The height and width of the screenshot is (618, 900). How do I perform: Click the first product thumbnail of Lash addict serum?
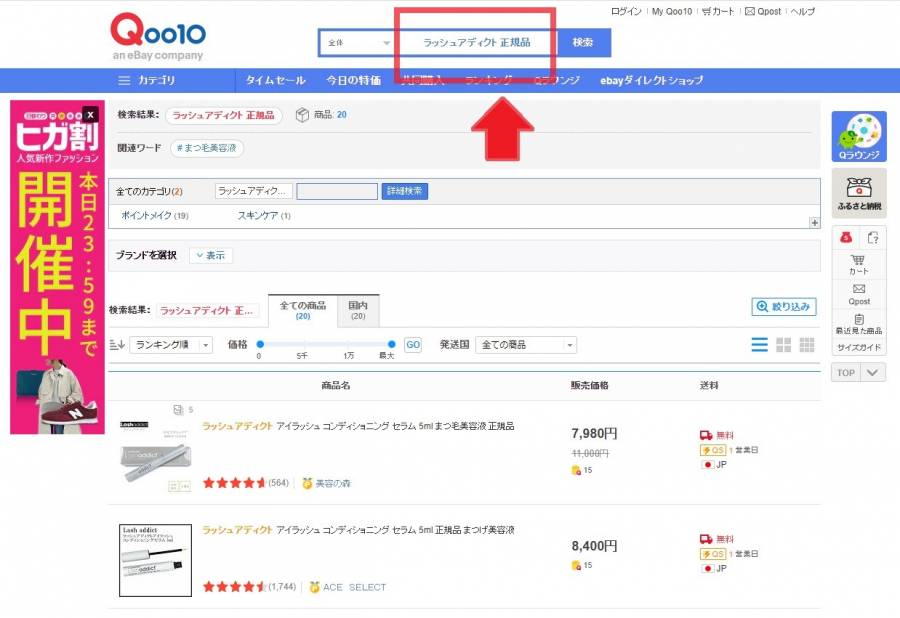155,450
